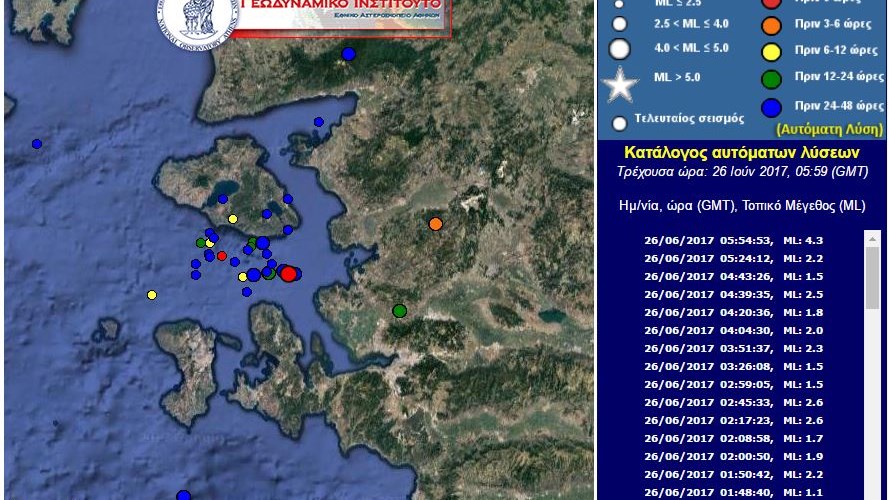
Task: Click the 02:45:33 ML: 2.6 entry
Action: (733, 402)
